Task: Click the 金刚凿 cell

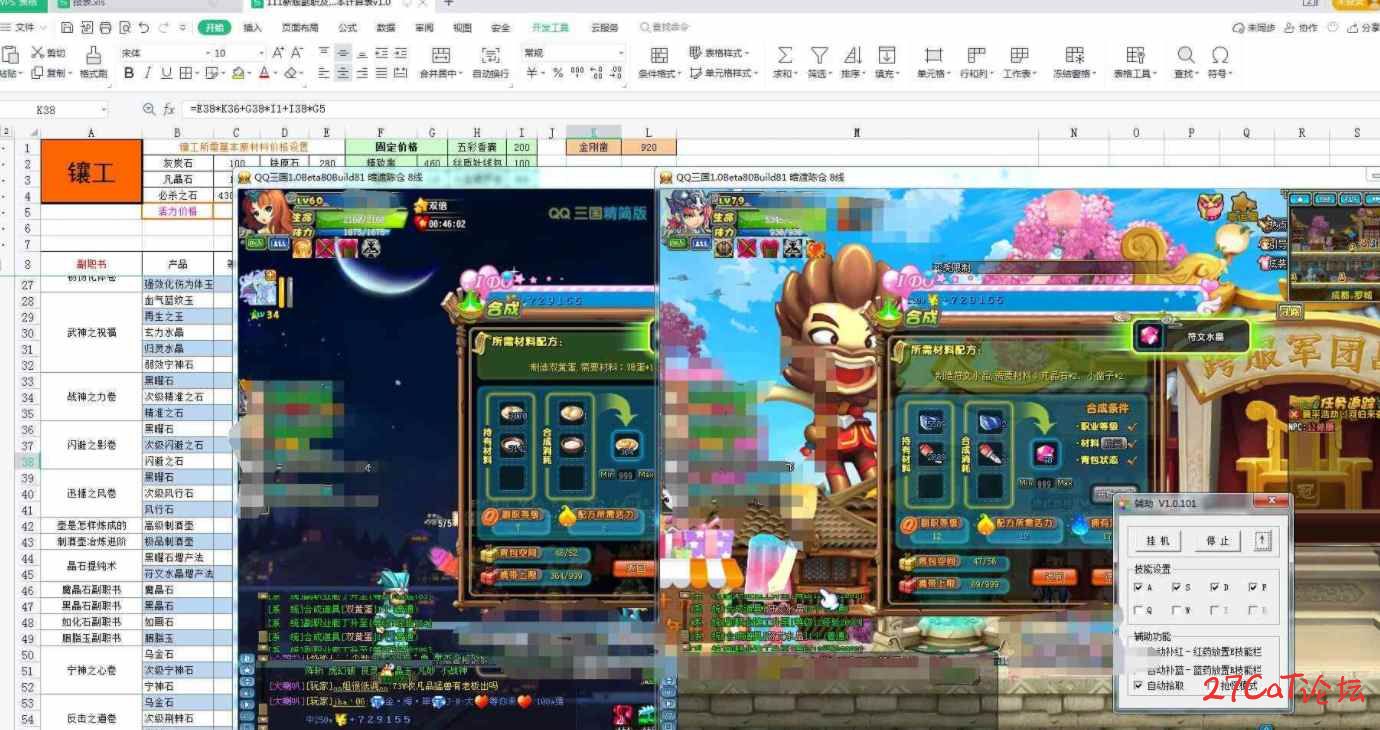Action: tap(593, 147)
